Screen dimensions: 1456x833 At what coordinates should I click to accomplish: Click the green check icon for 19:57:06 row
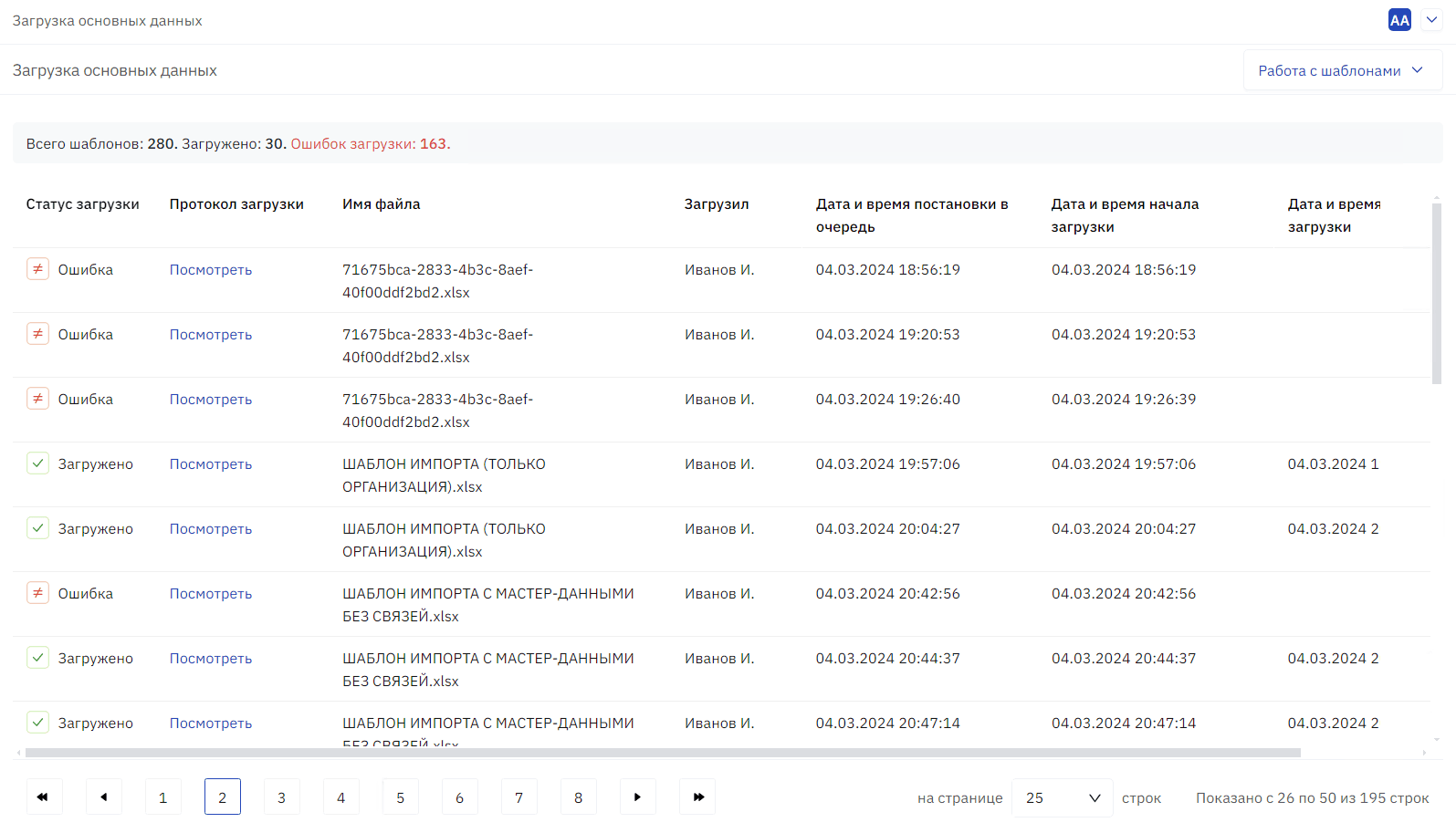pyautogui.click(x=37, y=463)
